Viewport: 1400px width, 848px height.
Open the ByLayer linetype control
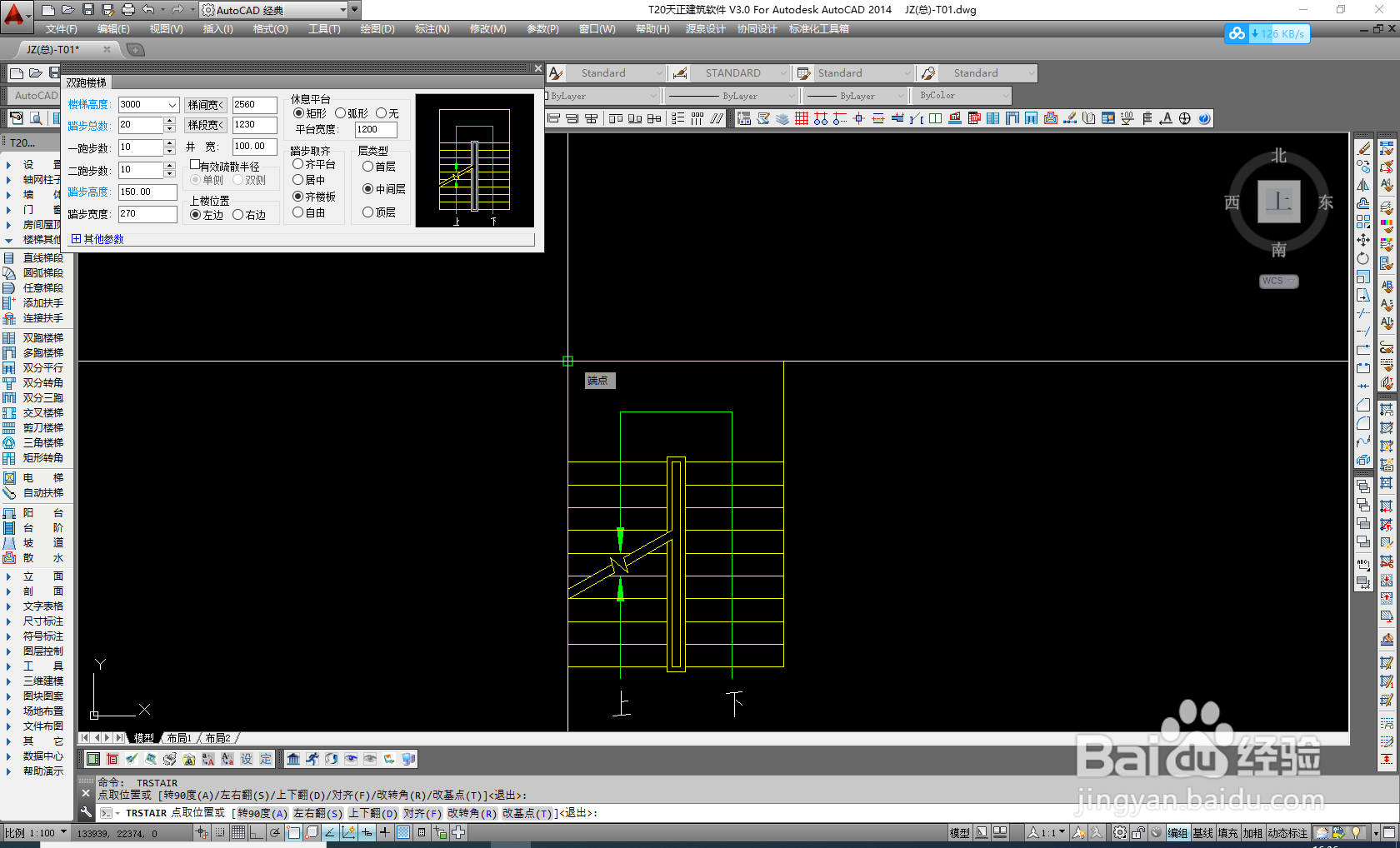coord(731,96)
